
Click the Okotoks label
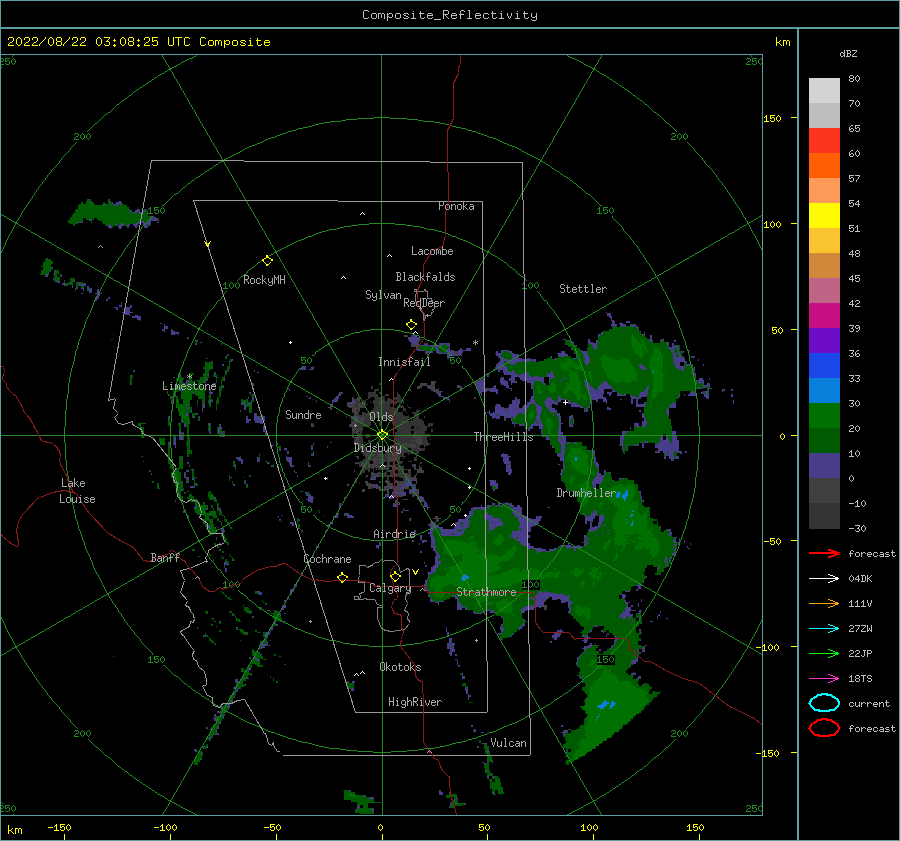click(x=400, y=667)
